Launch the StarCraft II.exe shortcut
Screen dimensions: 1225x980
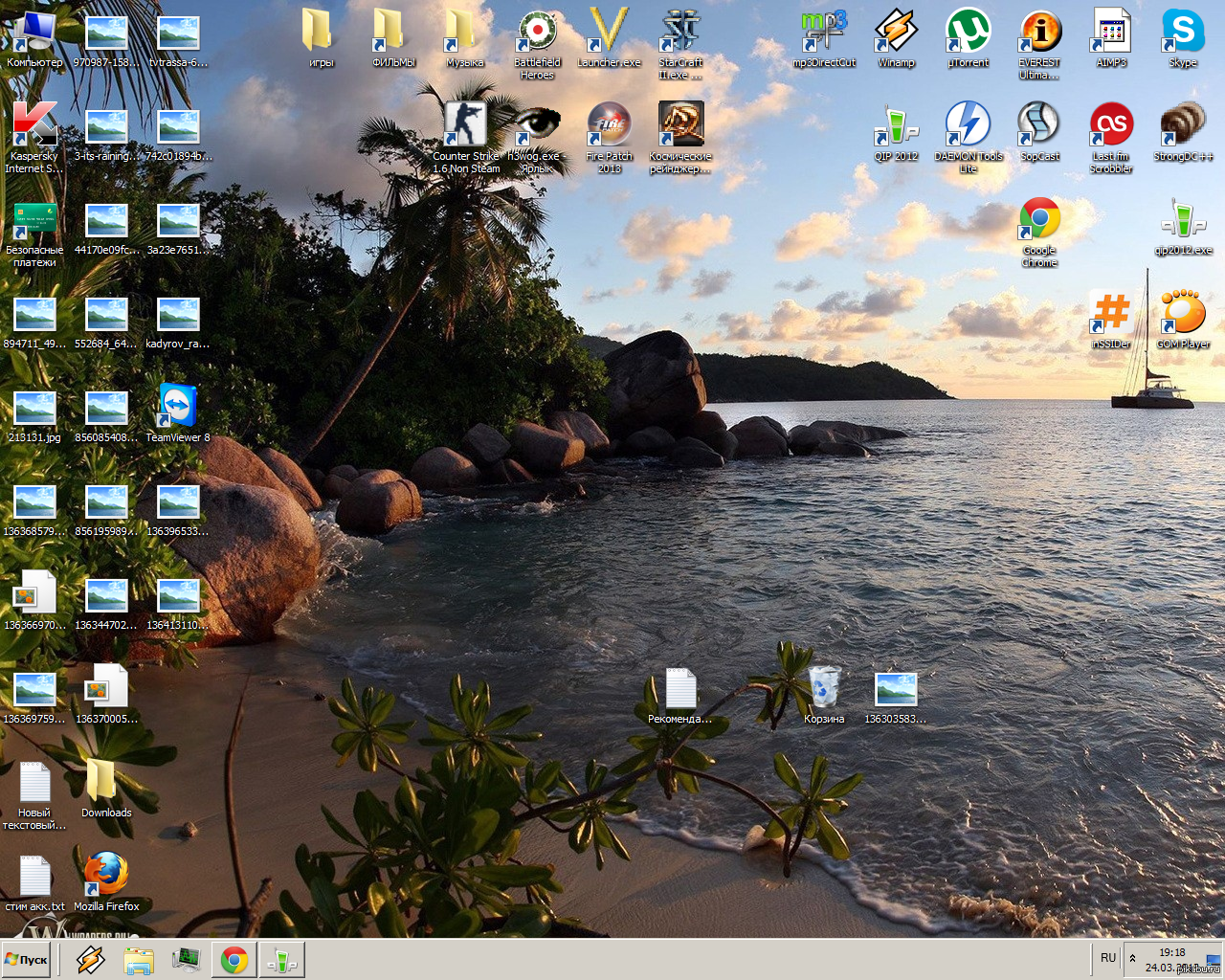click(680, 44)
